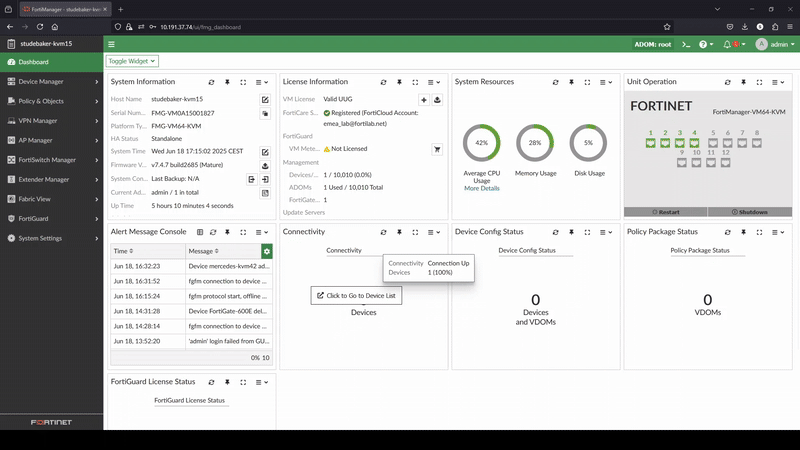The width and height of the screenshot is (800, 450).
Task: Open the Toggle Widget dropdown
Action: (x=132, y=61)
